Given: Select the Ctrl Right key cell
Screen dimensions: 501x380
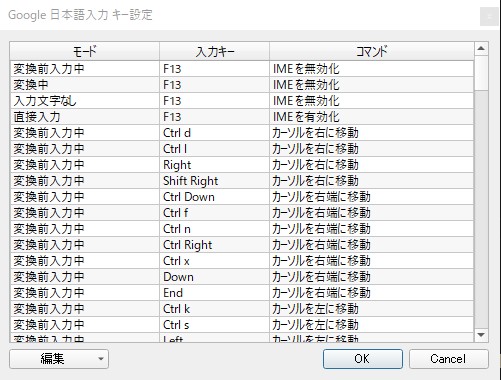Looking at the screenshot, I should pyautogui.click(x=214, y=245).
